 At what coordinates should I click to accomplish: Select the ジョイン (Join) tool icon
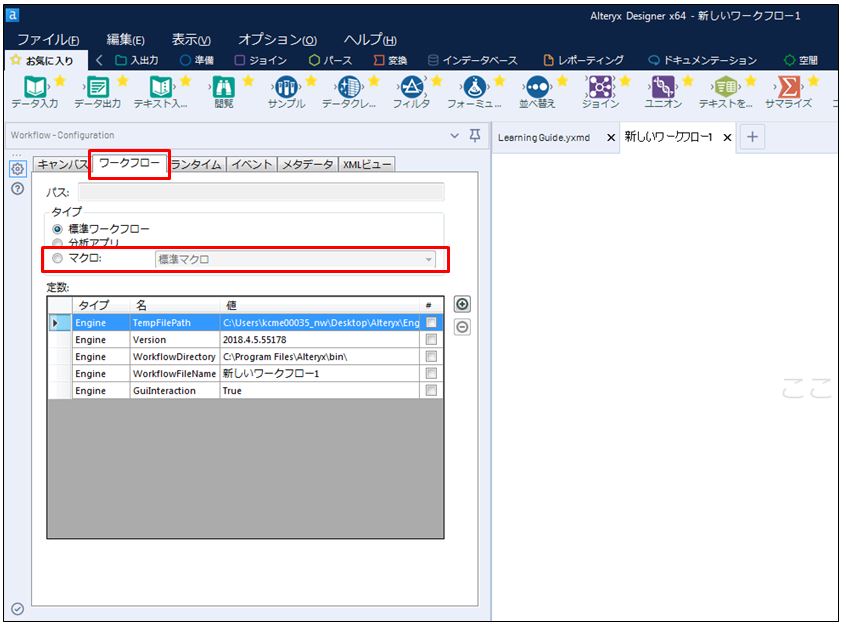(600, 88)
